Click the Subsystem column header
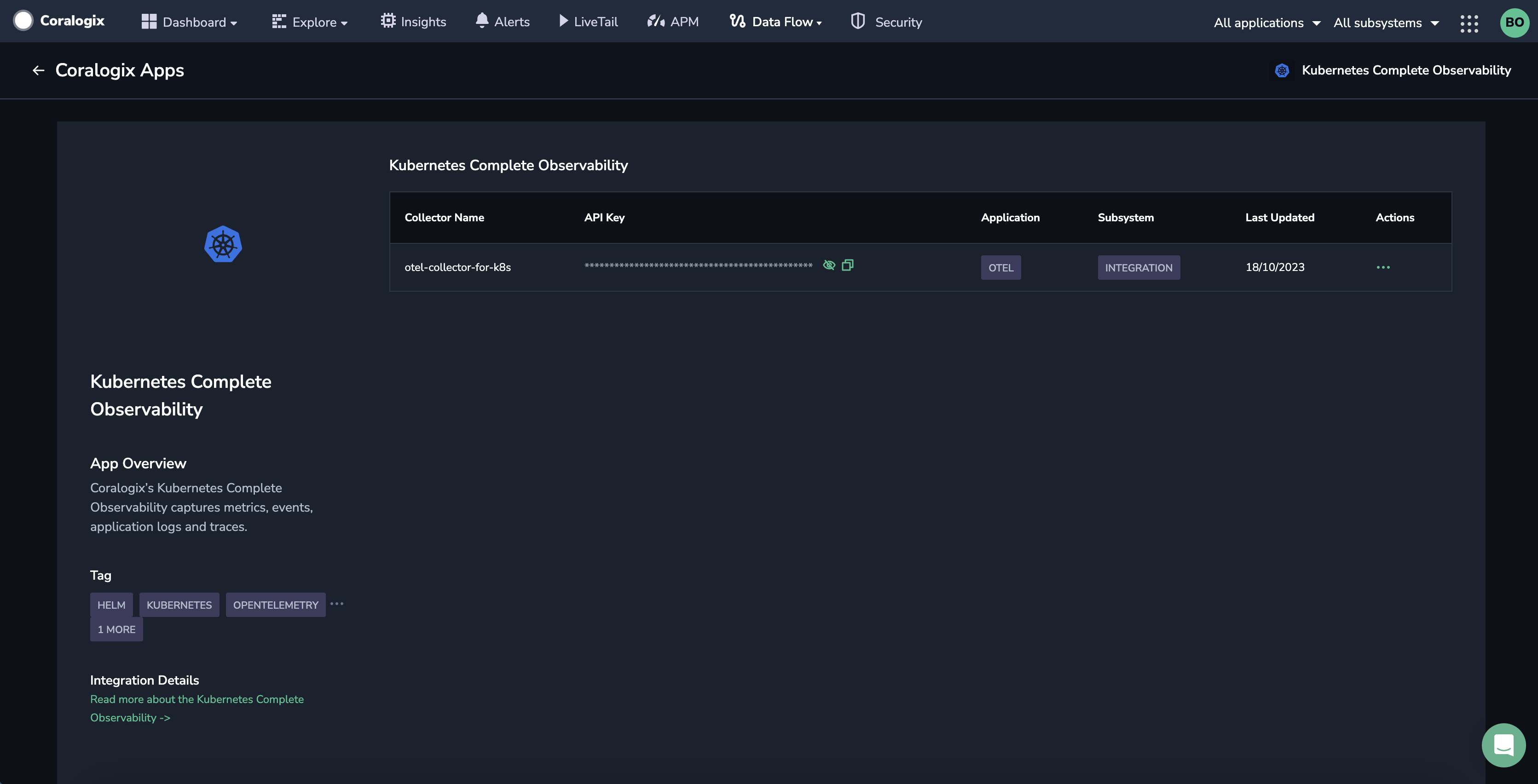The image size is (1538, 784). click(x=1126, y=217)
